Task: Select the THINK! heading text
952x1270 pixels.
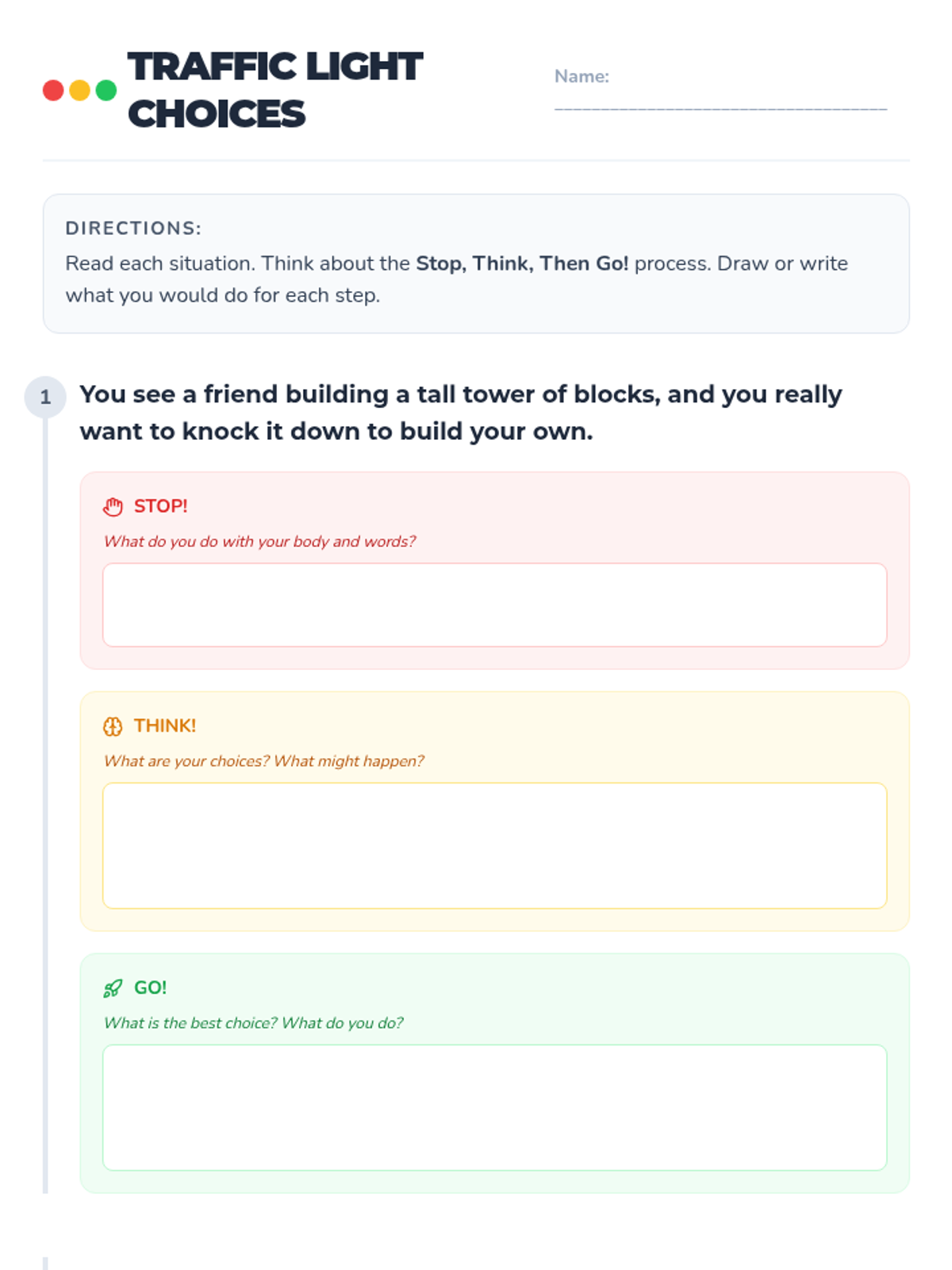Action: [x=164, y=726]
